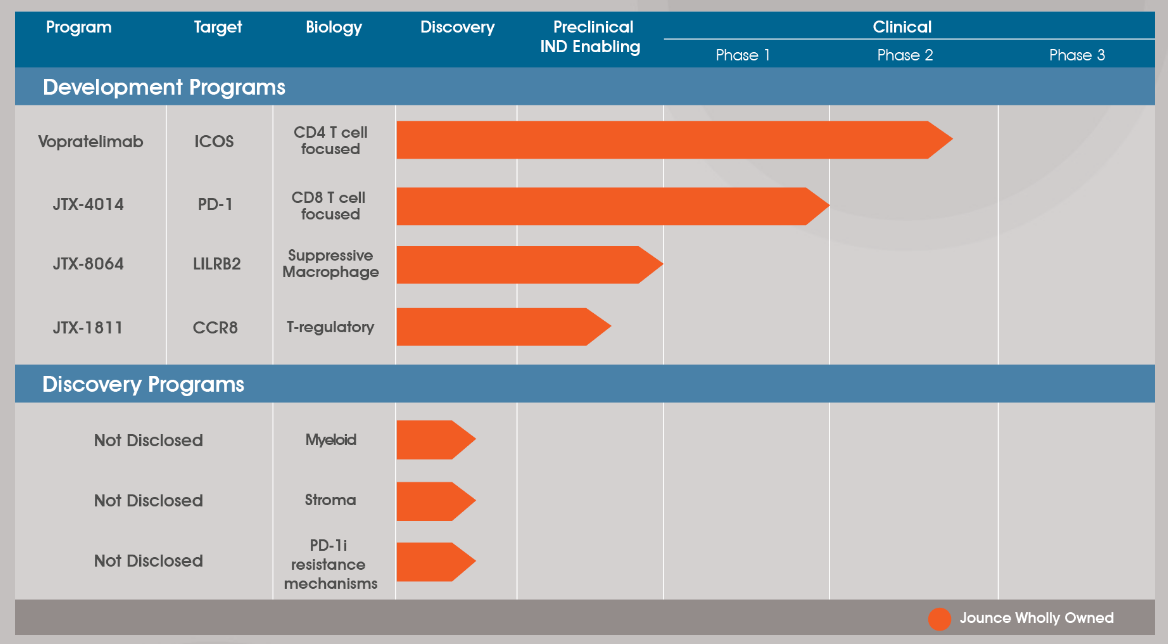The width and height of the screenshot is (1168, 644).
Task: Click the Biology column header
Action: [334, 28]
